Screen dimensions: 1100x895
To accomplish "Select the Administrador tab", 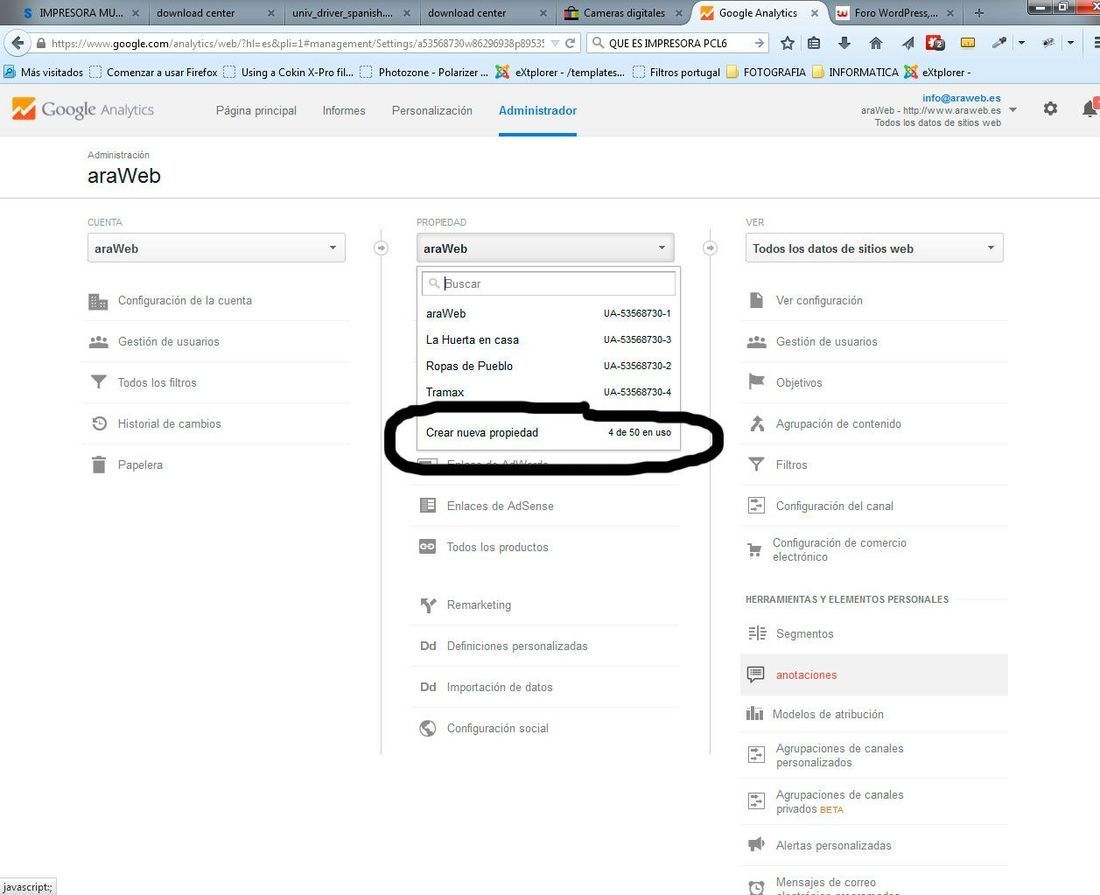I will pos(537,111).
